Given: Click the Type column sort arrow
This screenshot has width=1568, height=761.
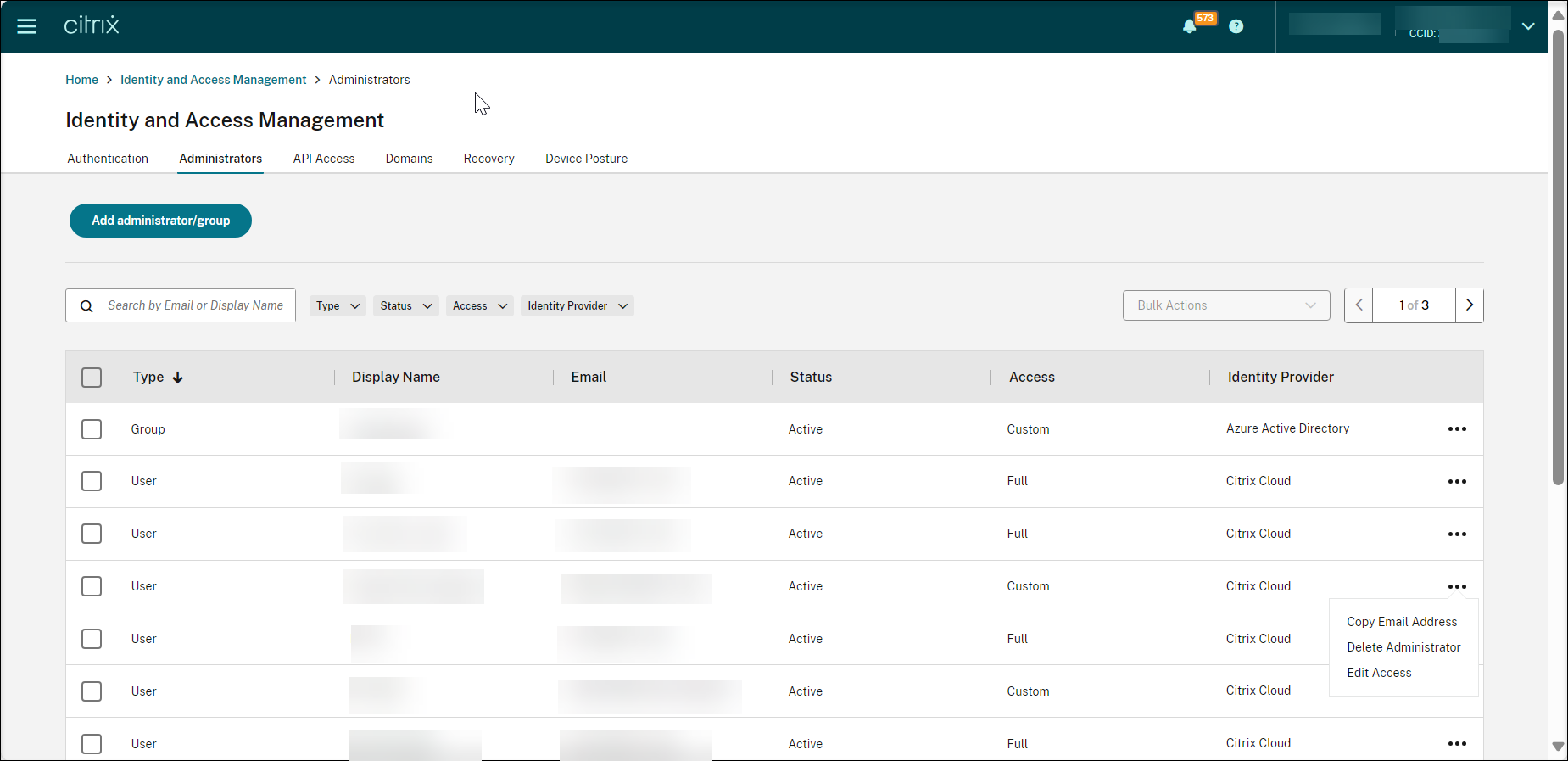Looking at the screenshot, I should [x=177, y=378].
